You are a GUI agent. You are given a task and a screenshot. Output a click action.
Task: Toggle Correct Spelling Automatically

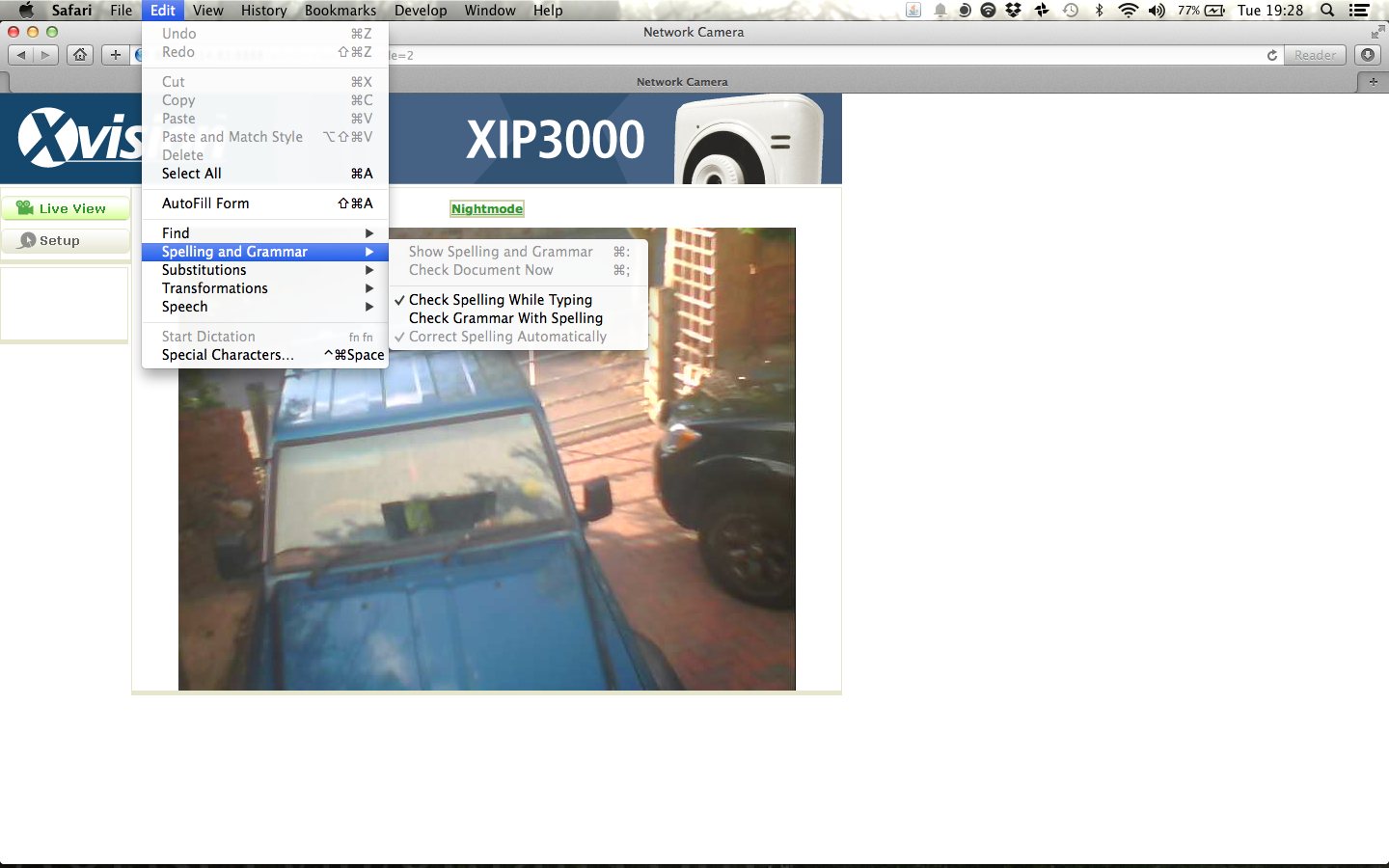click(x=518, y=337)
